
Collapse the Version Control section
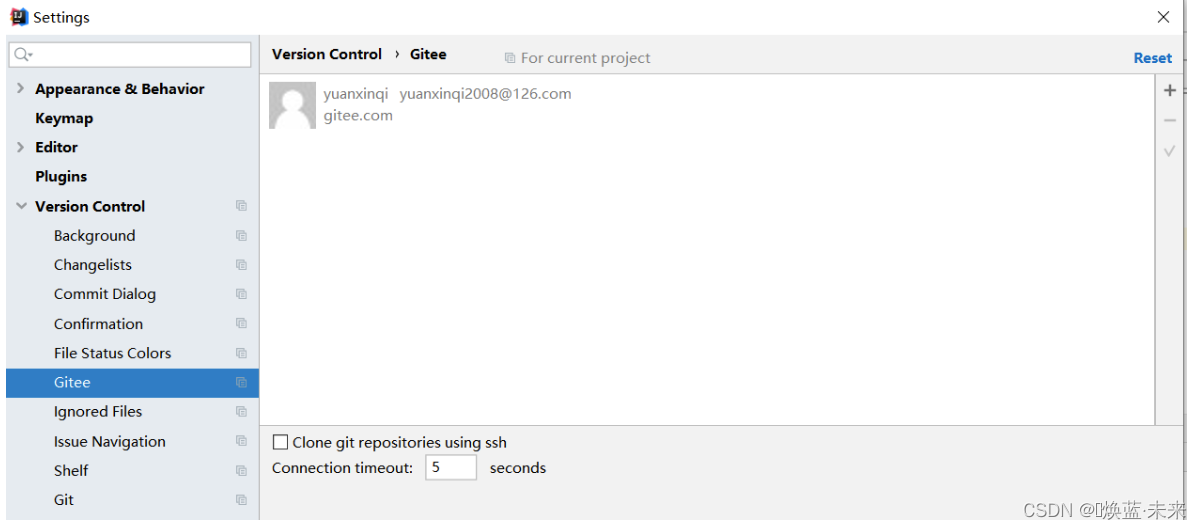pyautogui.click(x=21, y=206)
